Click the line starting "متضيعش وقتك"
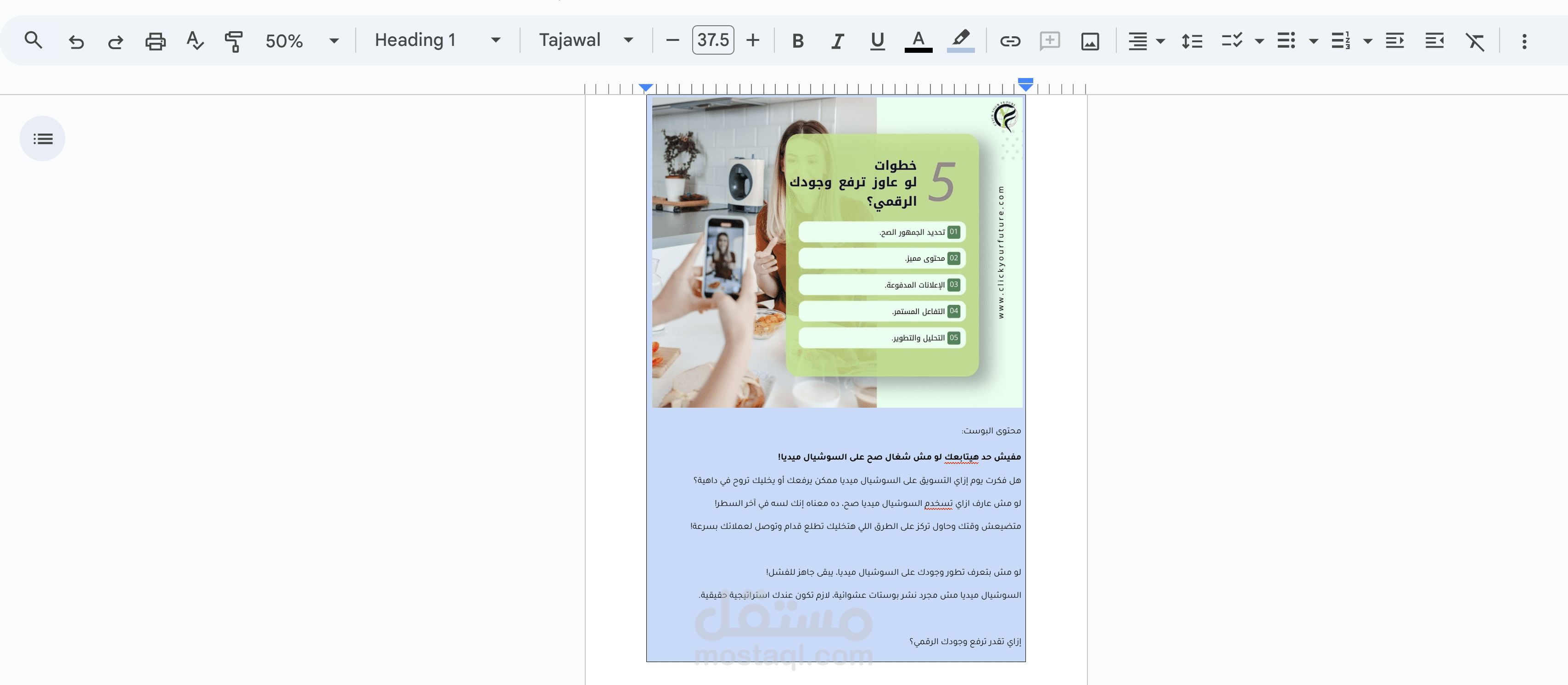 pyautogui.click(x=855, y=526)
